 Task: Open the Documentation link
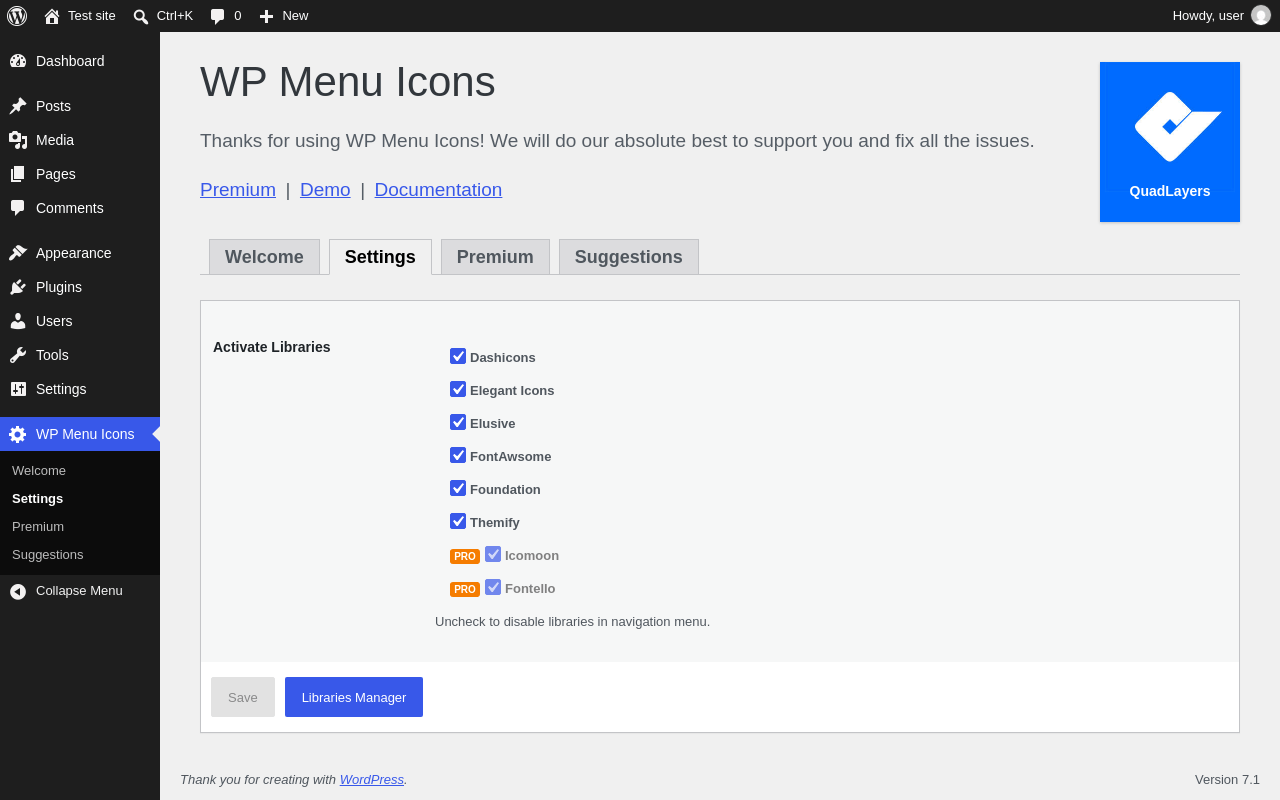[438, 190]
